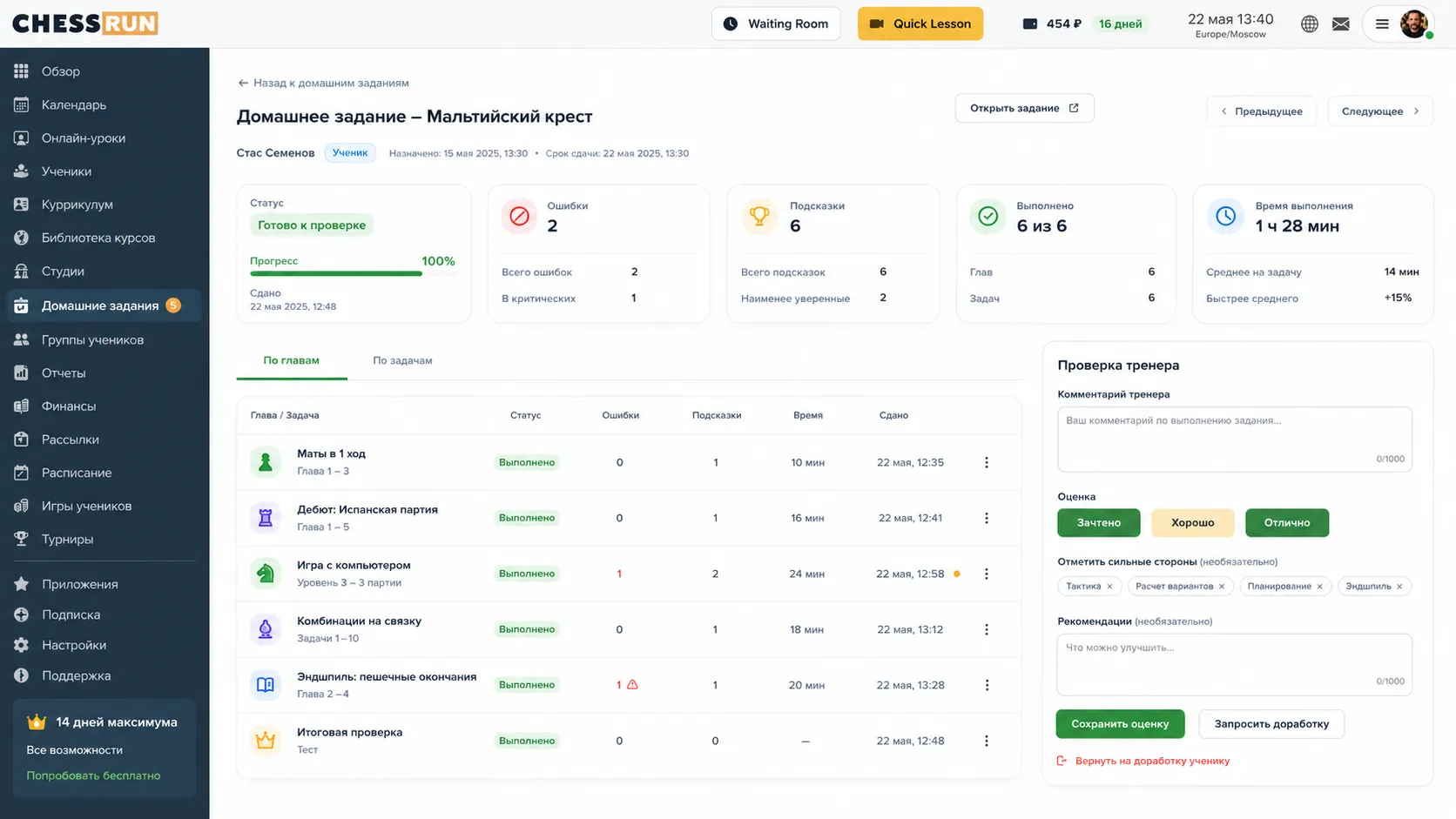This screenshot has height=819, width=1456.
Task: Select the Зачтено grade
Action: pyautogui.click(x=1098, y=522)
